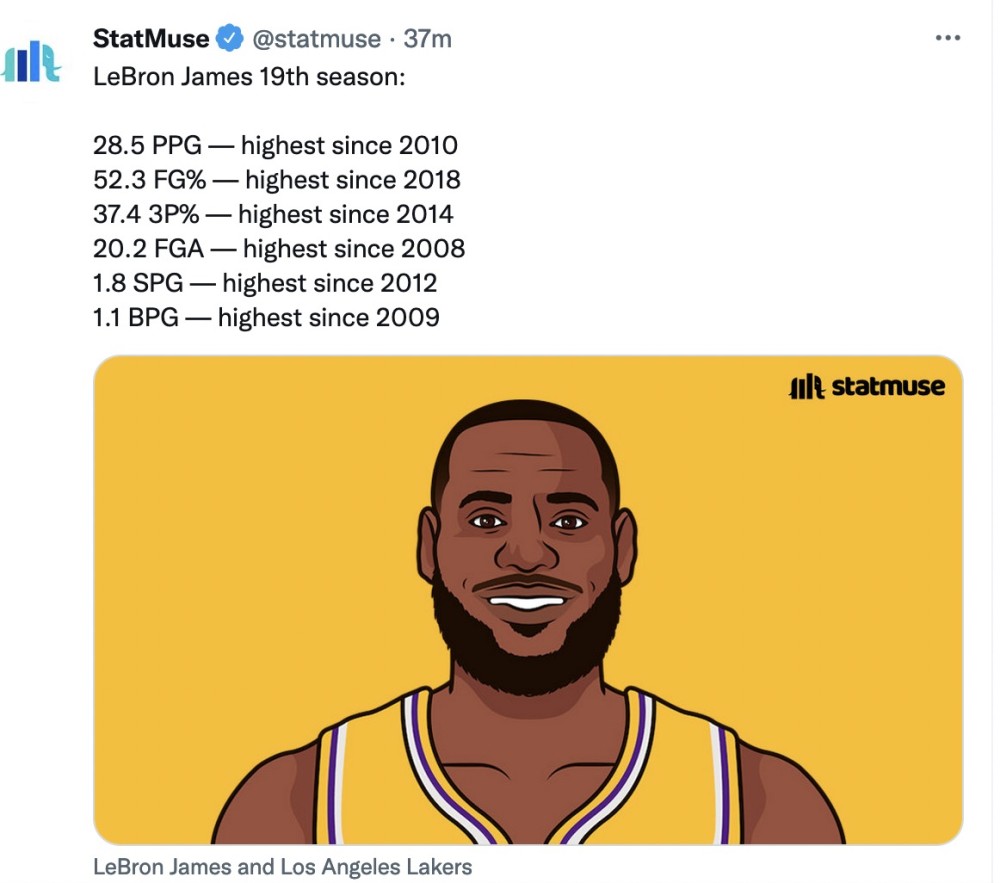Click the bar-chart glyph in the watermark
The width and height of the screenshot is (1000, 883).
805,386
